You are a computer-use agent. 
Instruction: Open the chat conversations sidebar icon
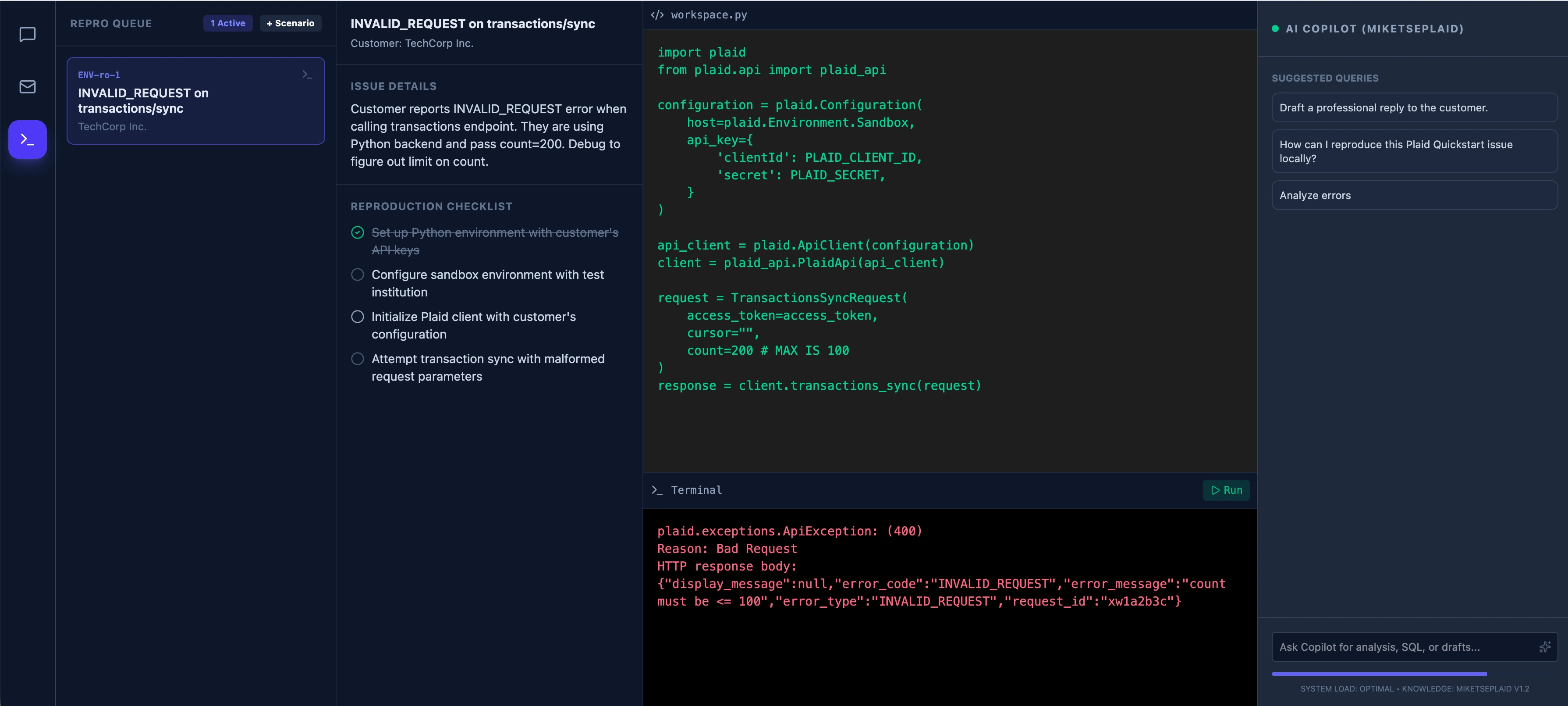coord(28,35)
